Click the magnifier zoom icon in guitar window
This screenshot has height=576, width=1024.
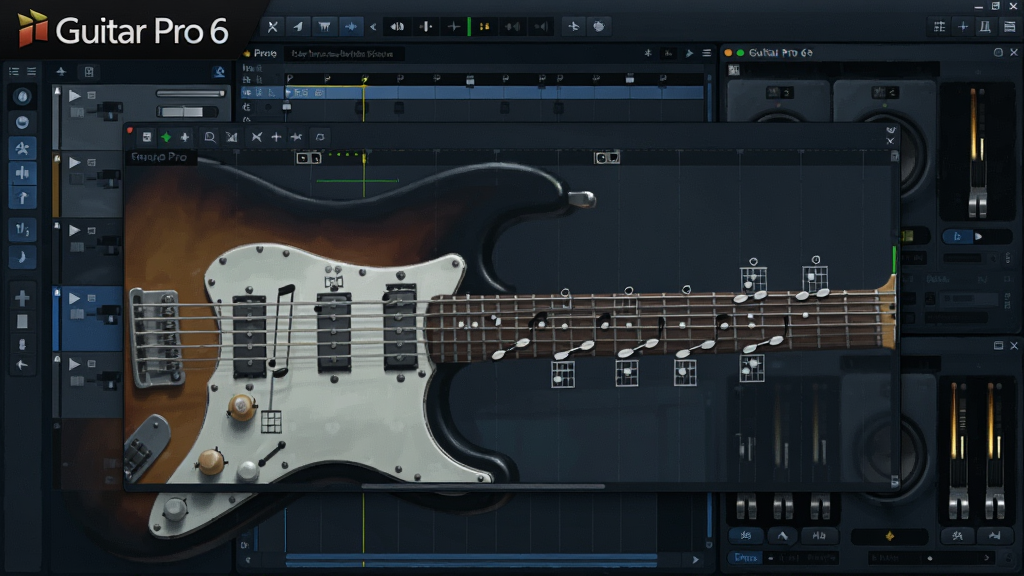(210, 137)
